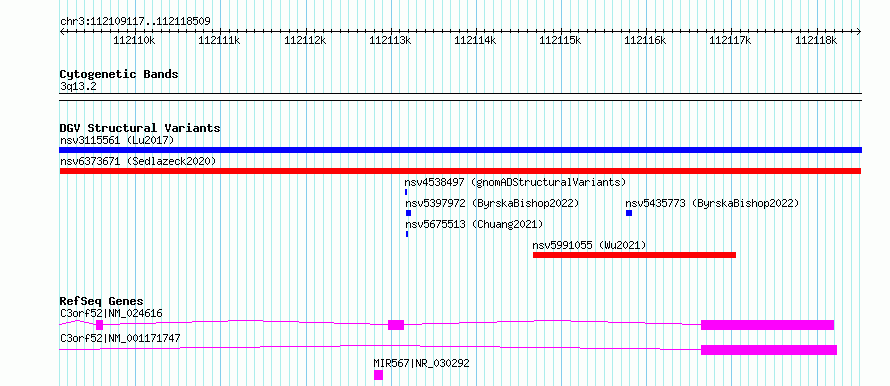The height and width of the screenshot is (386, 890).
Task: Open nsv5435773 (ByrskaBishop2022) label
Action: 712,203
